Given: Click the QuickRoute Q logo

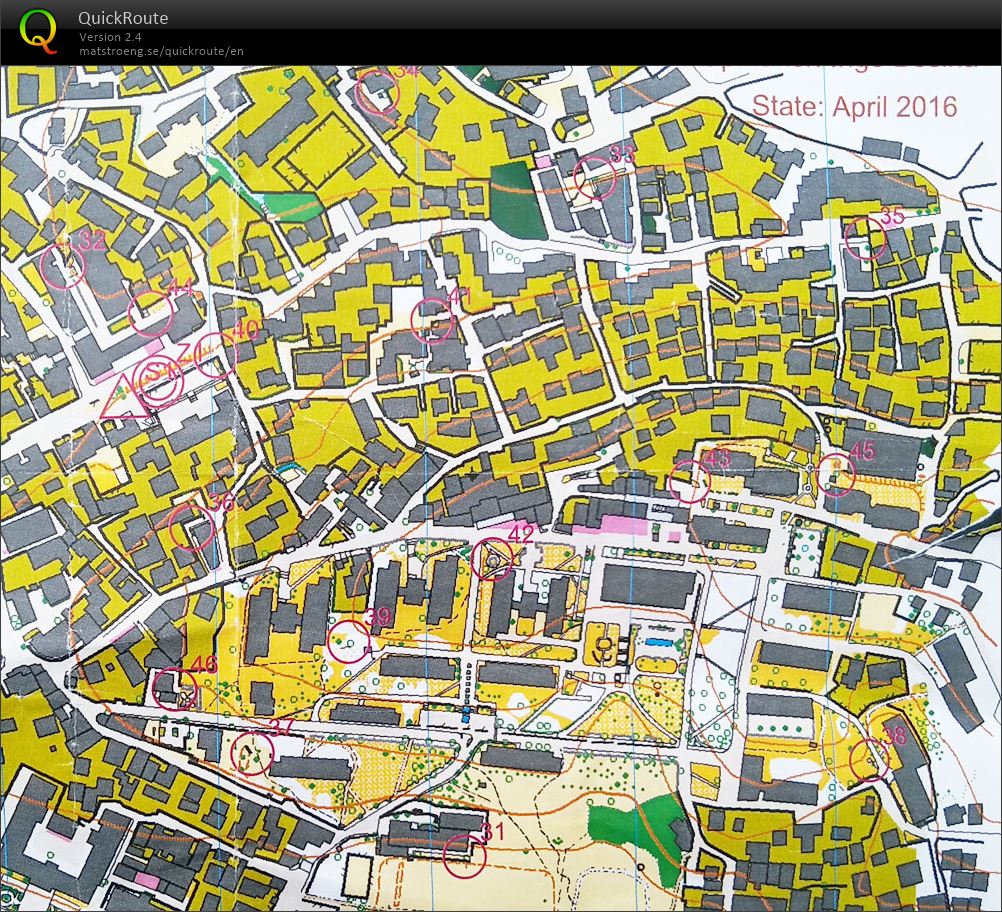Looking at the screenshot, I should 38,31.
